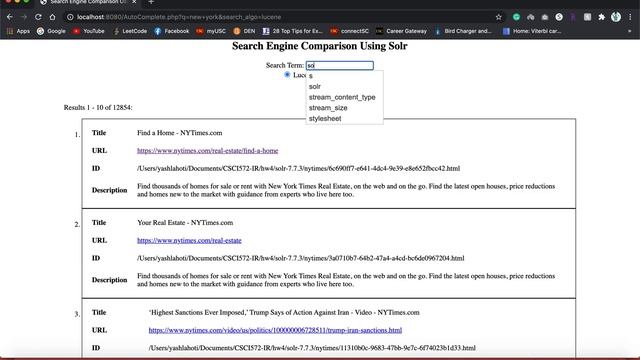
Task: Switch to the Search Engine Comparison tab
Action: (x=88, y=2)
